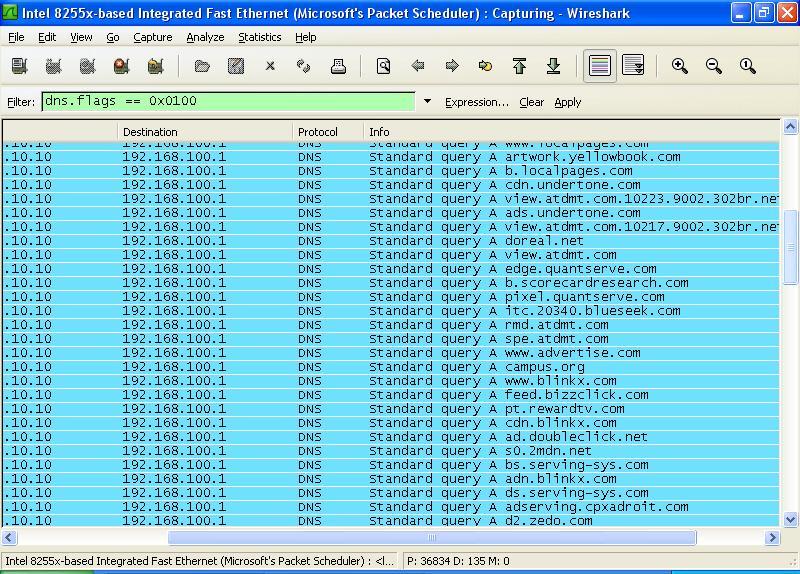The width and height of the screenshot is (800, 574).
Task: Click the display filter input field
Action: (228, 102)
